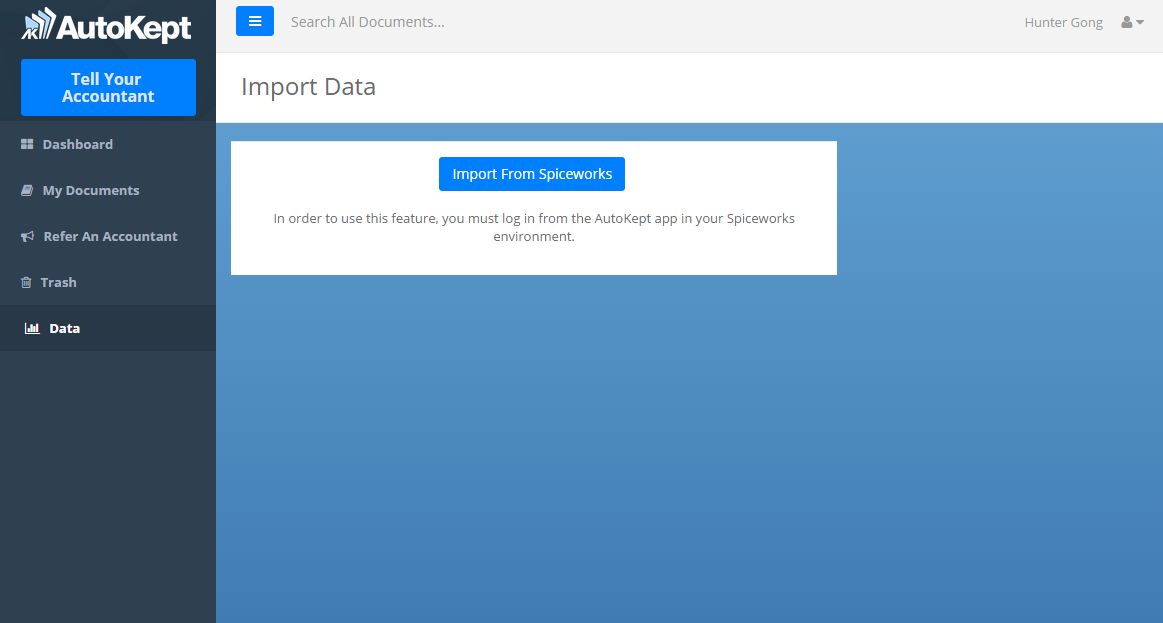
Task: Click the Refer An Accountant megaphone icon
Action: [x=27, y=236]
